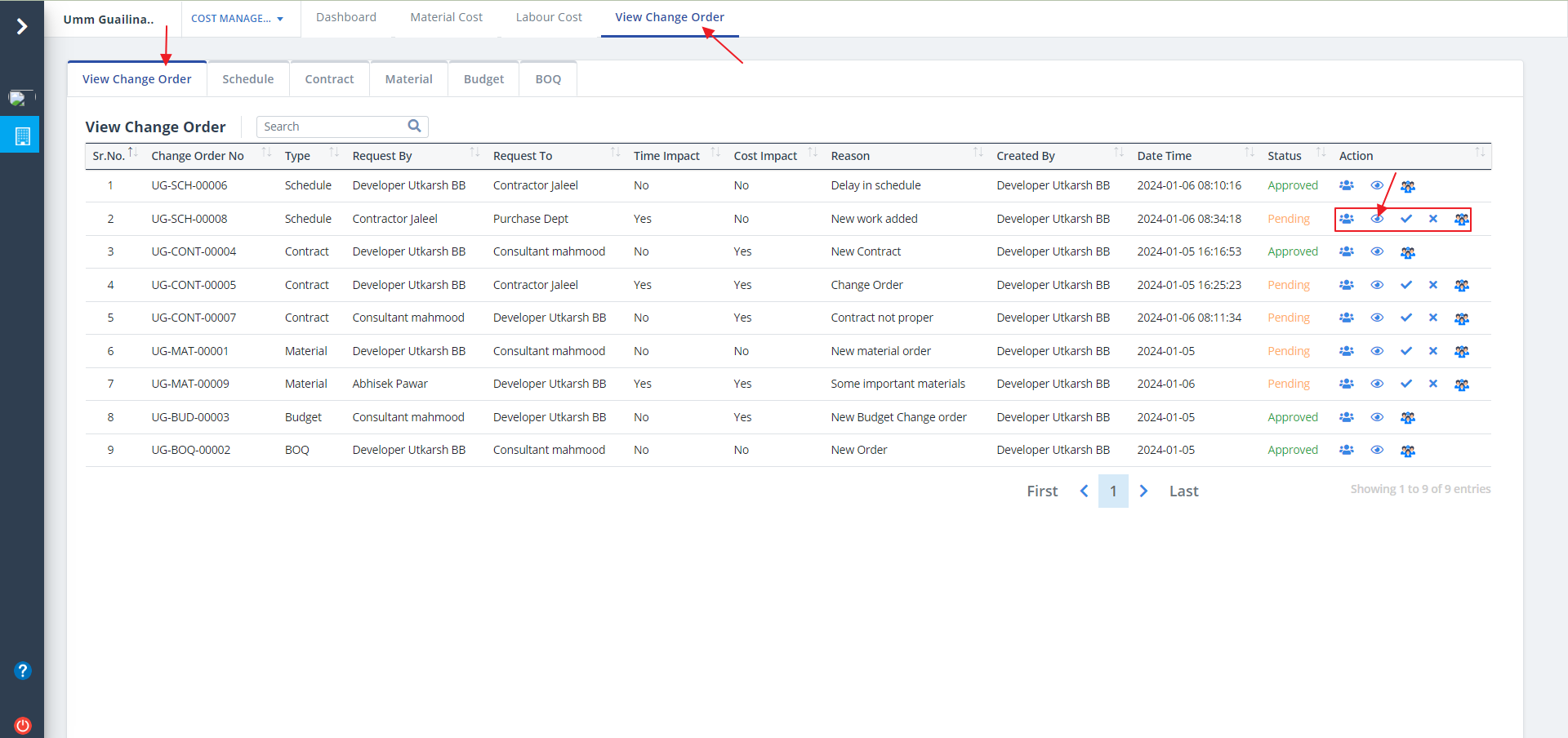The image size is (1568, 738).
Task: Expand the COST MANAGE... dropdown
Action: pyautogui.click(x=237, y=18)
